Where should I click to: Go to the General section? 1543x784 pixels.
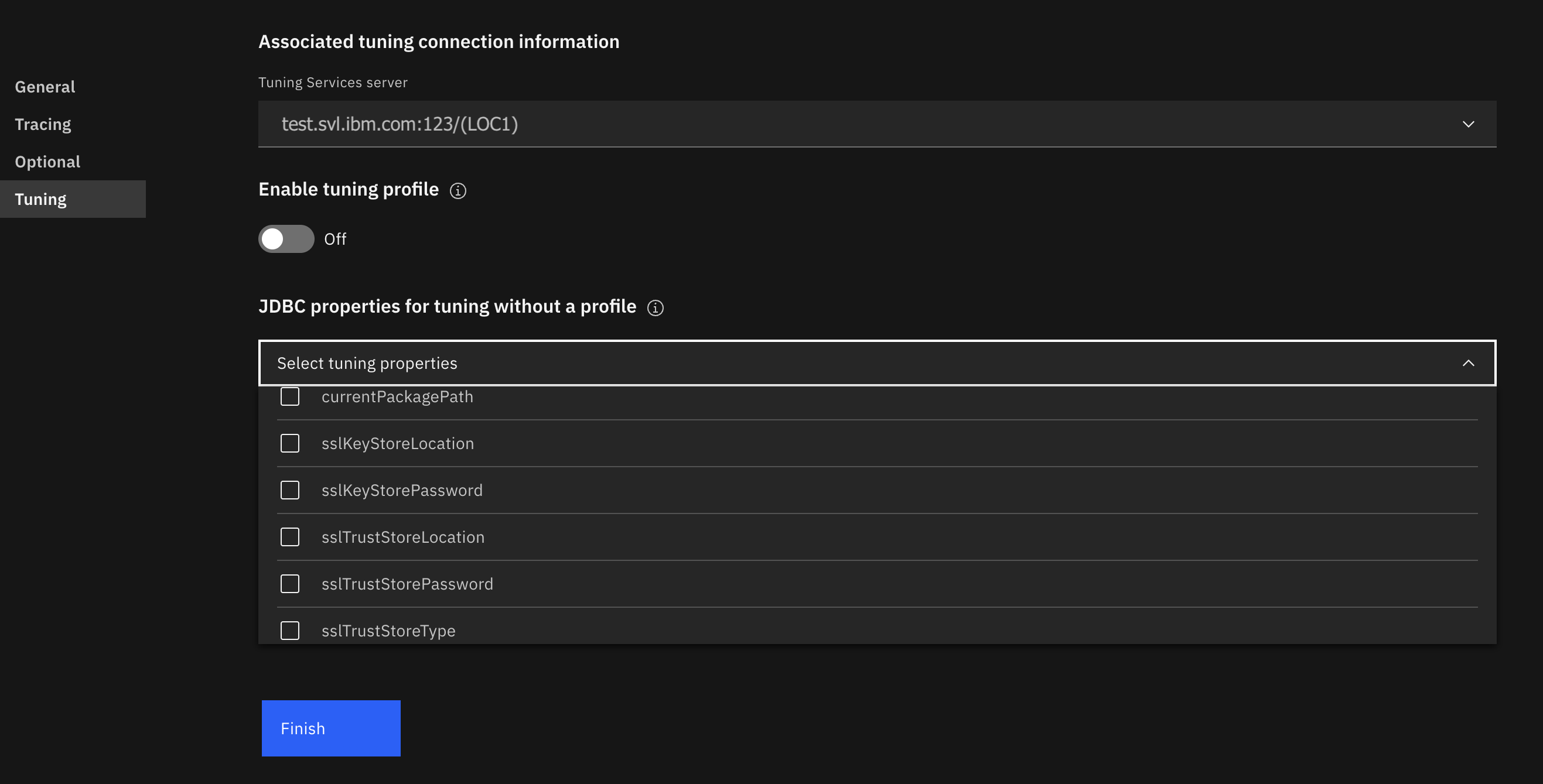pos(45,86)
